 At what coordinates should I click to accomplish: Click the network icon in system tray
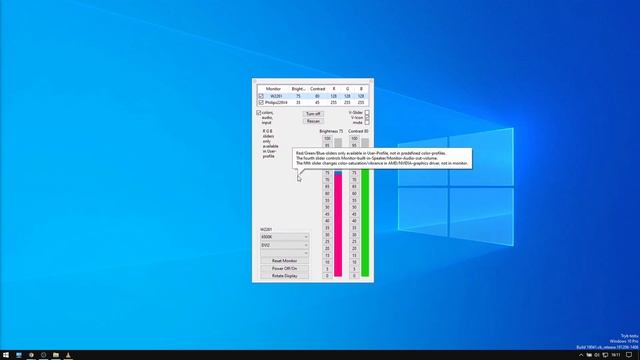[605, 355]
